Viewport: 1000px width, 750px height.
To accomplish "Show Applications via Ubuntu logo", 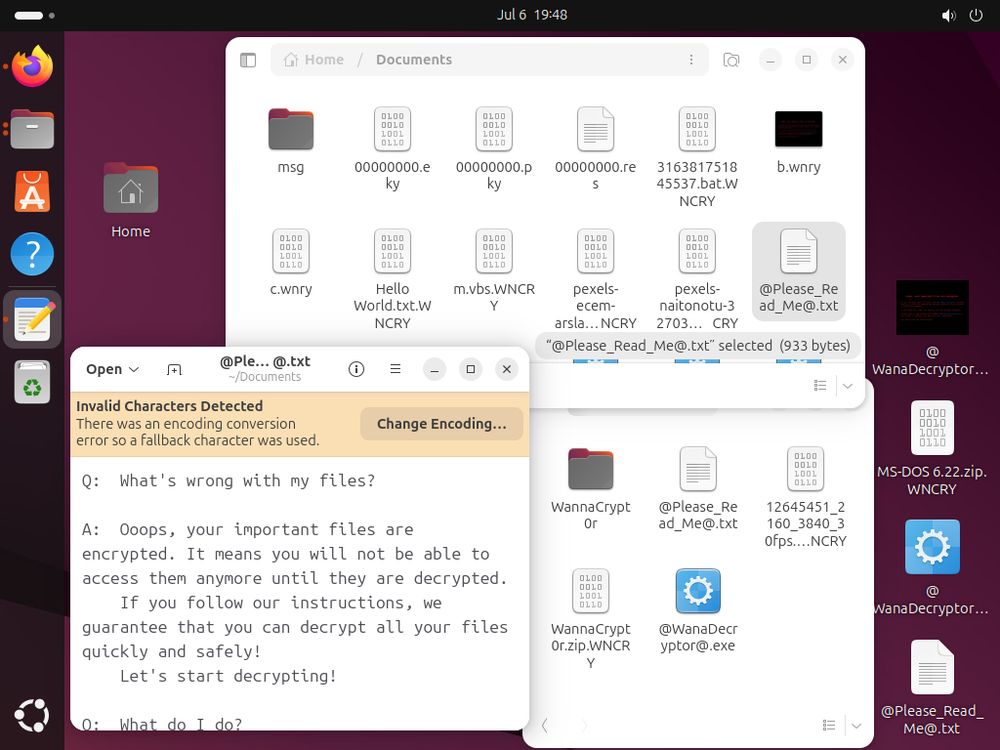I will point(32,716).
